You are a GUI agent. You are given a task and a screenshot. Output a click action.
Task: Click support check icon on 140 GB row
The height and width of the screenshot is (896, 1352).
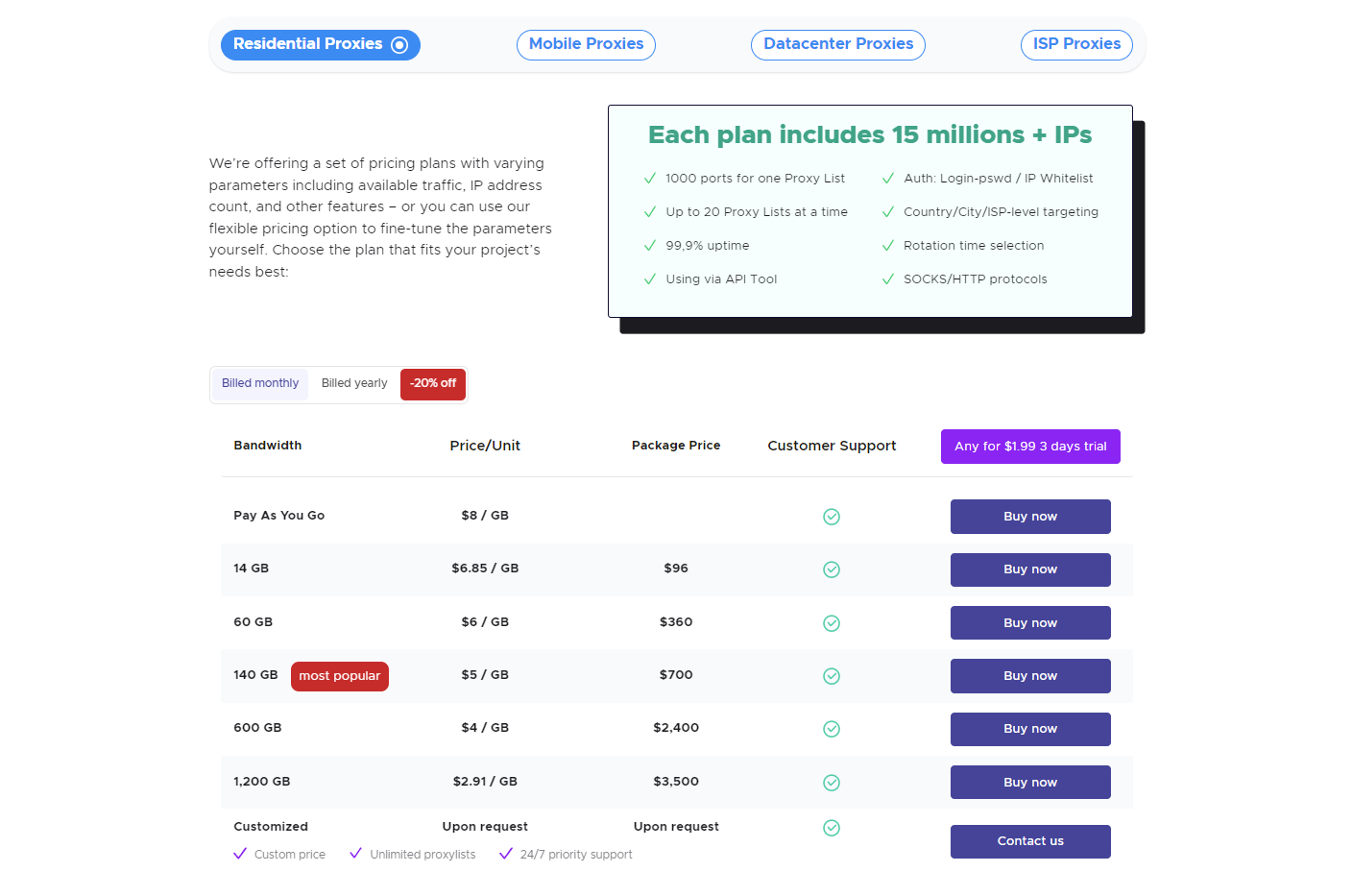832,675
